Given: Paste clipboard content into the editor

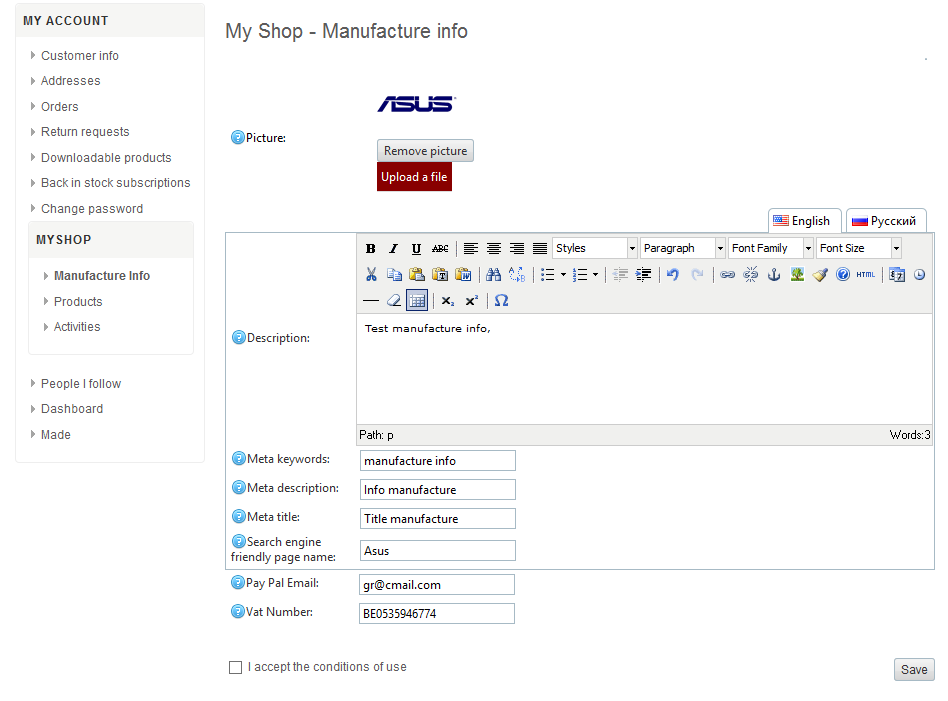Looking at the screenshot, I should [x=417, y=275].
